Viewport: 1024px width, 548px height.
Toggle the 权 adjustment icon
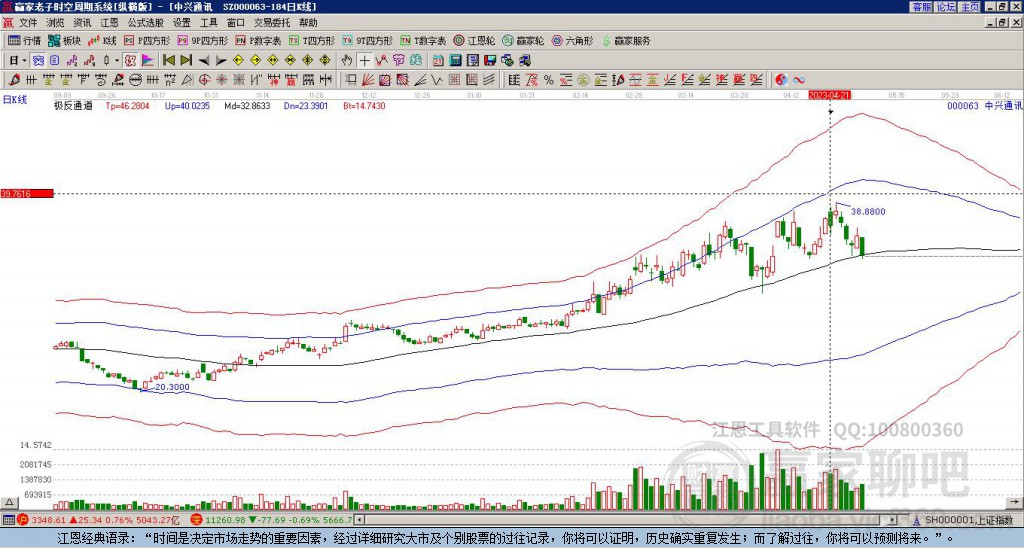pos(130,60)
